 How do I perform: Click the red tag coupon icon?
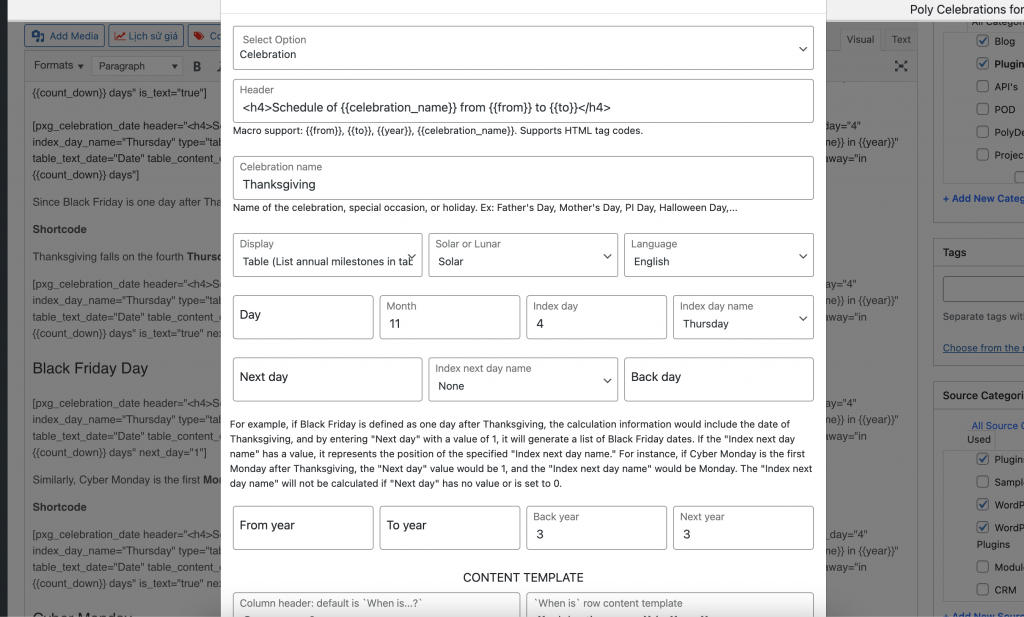point(200,35)
